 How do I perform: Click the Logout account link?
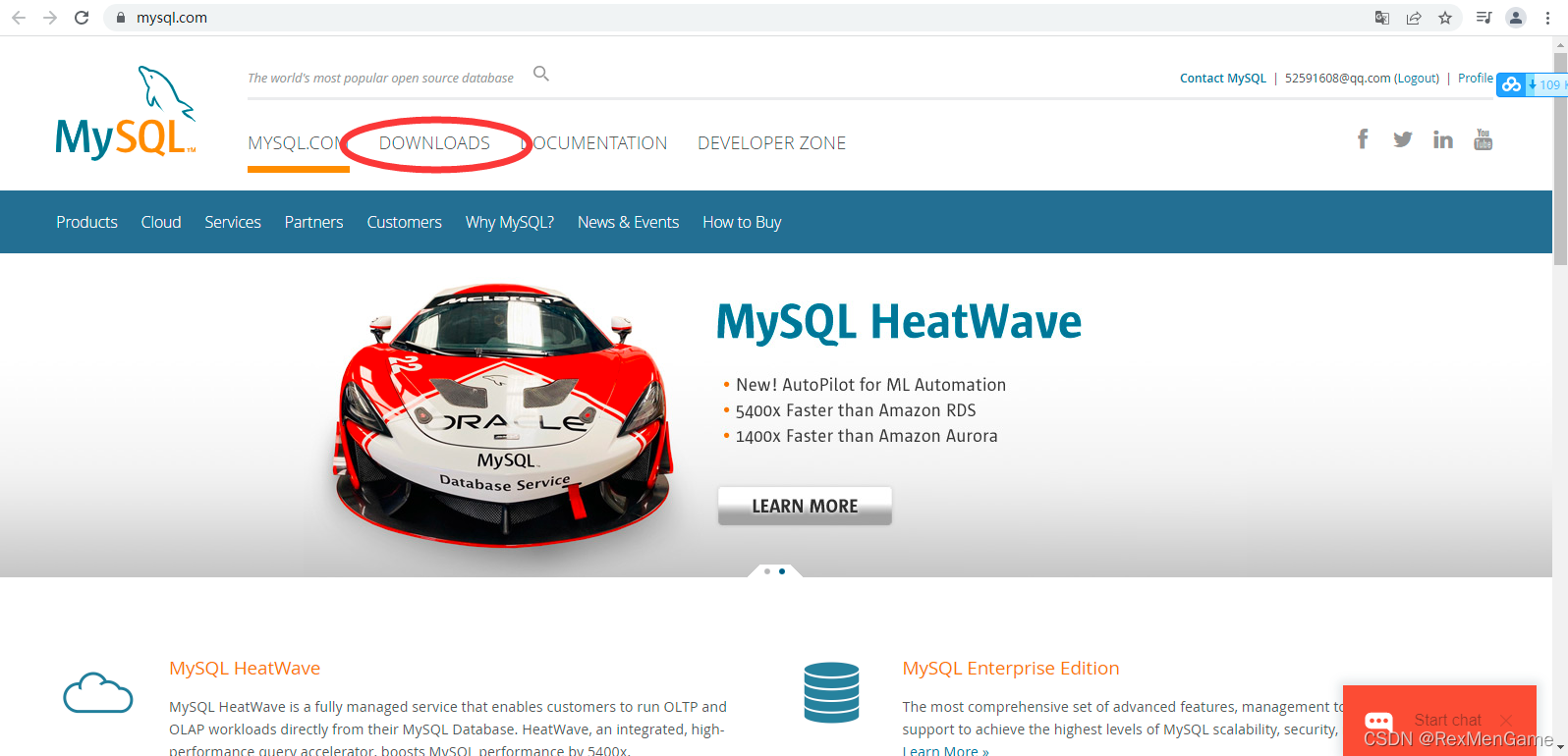(1417, 79)
